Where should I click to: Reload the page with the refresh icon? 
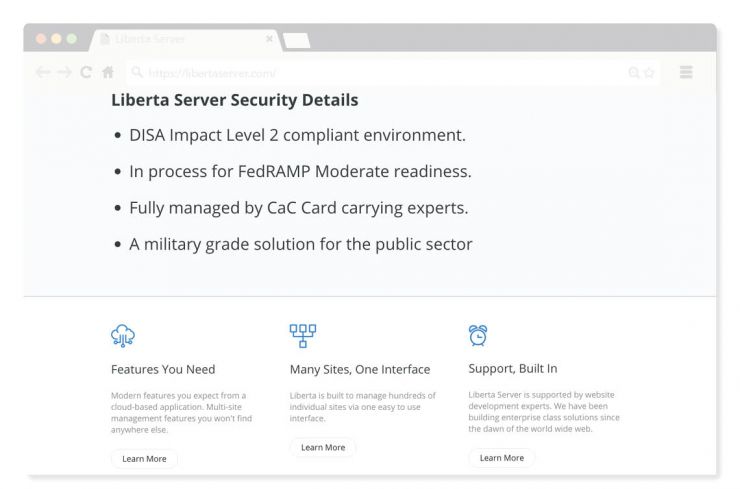pyautogui.click(x=86, y=72)
